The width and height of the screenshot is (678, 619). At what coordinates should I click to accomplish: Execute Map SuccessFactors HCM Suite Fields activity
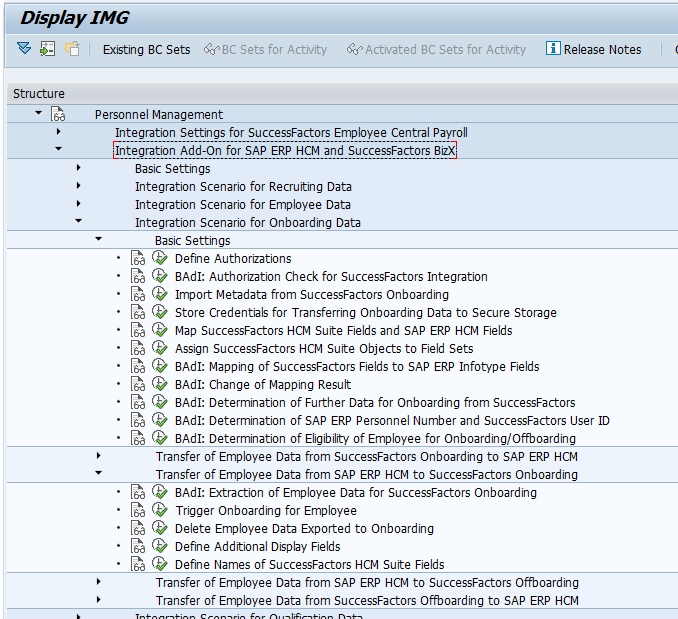[x=160, y=331]
